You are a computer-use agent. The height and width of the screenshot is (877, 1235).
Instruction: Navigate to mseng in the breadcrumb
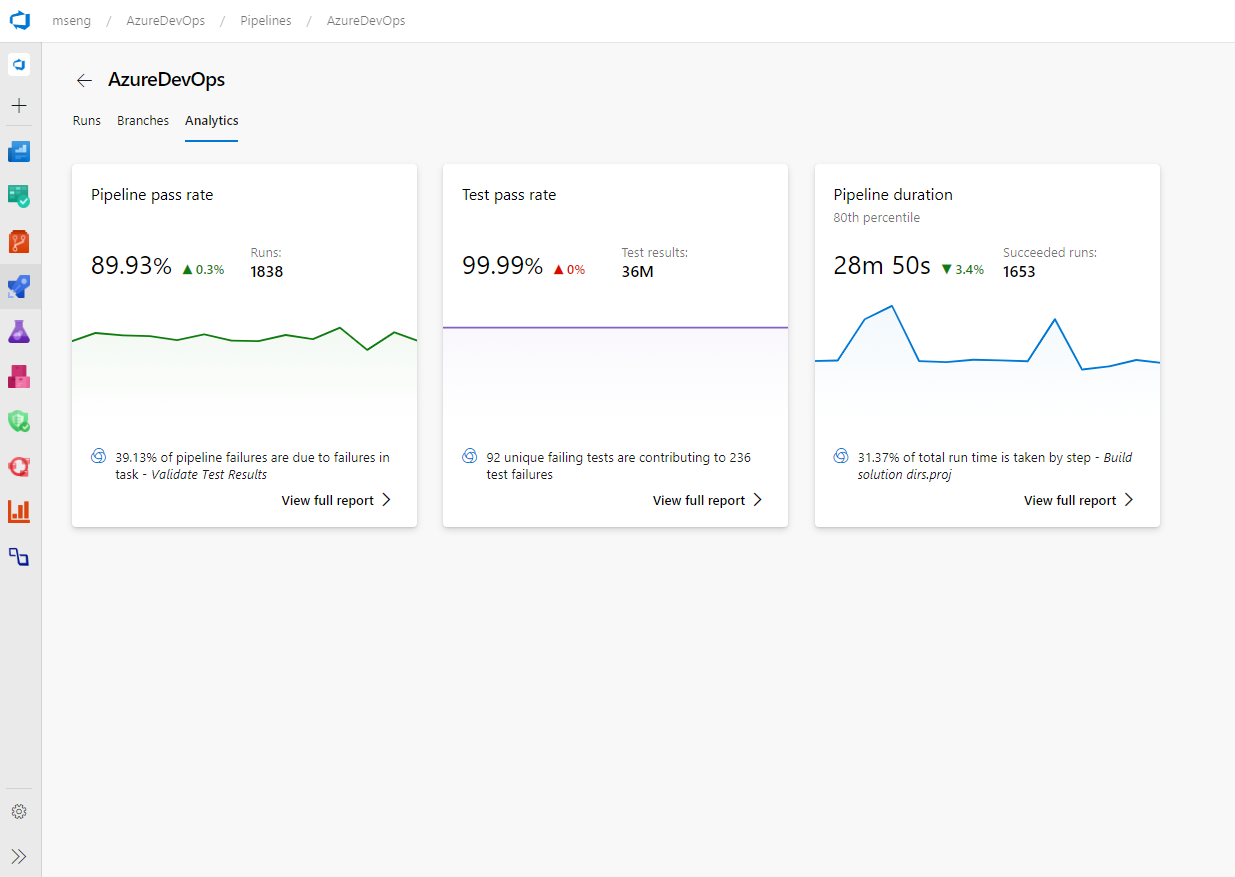[71, 20]
